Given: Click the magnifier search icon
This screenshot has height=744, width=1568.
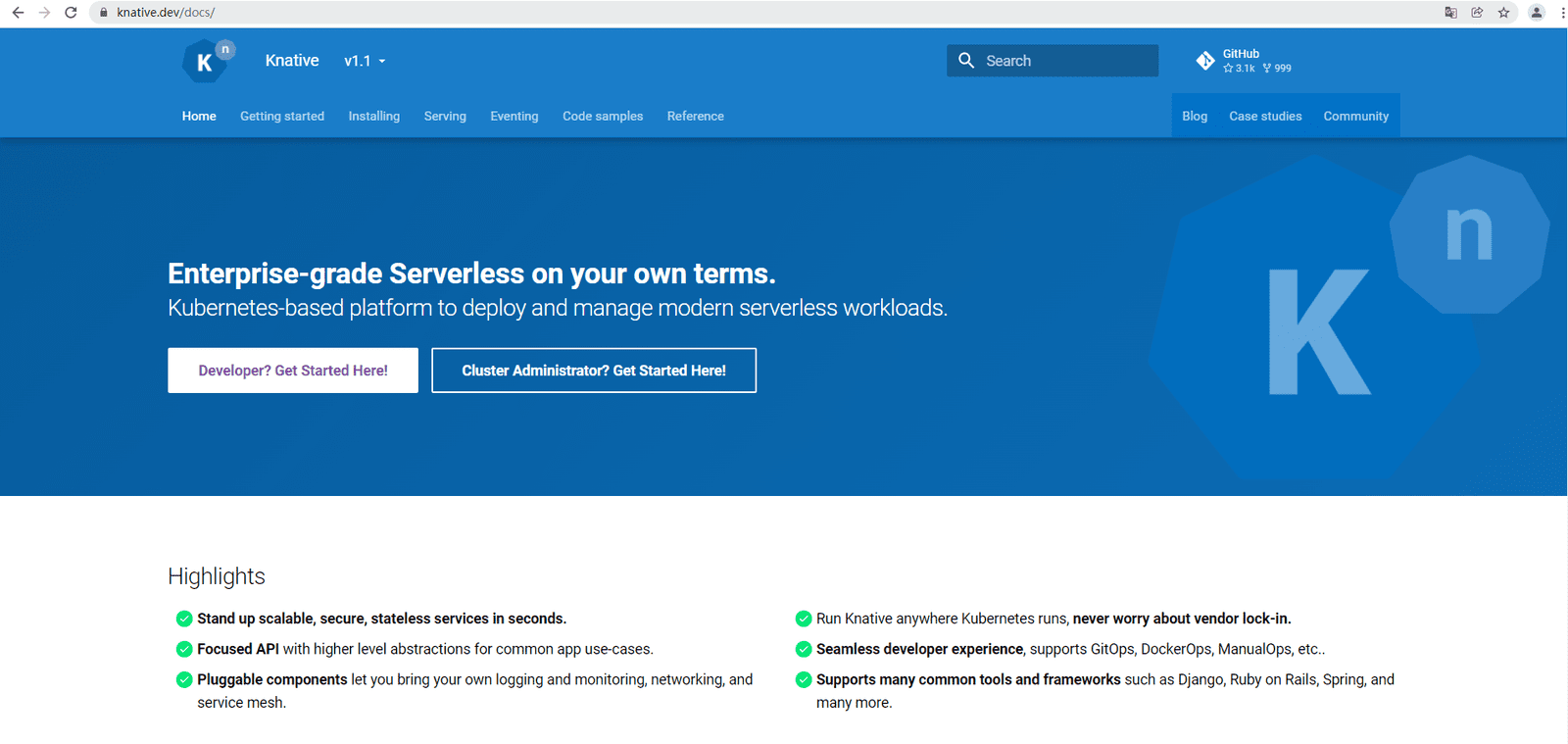Looking at the screenshot, I should [x=966, y=61].
